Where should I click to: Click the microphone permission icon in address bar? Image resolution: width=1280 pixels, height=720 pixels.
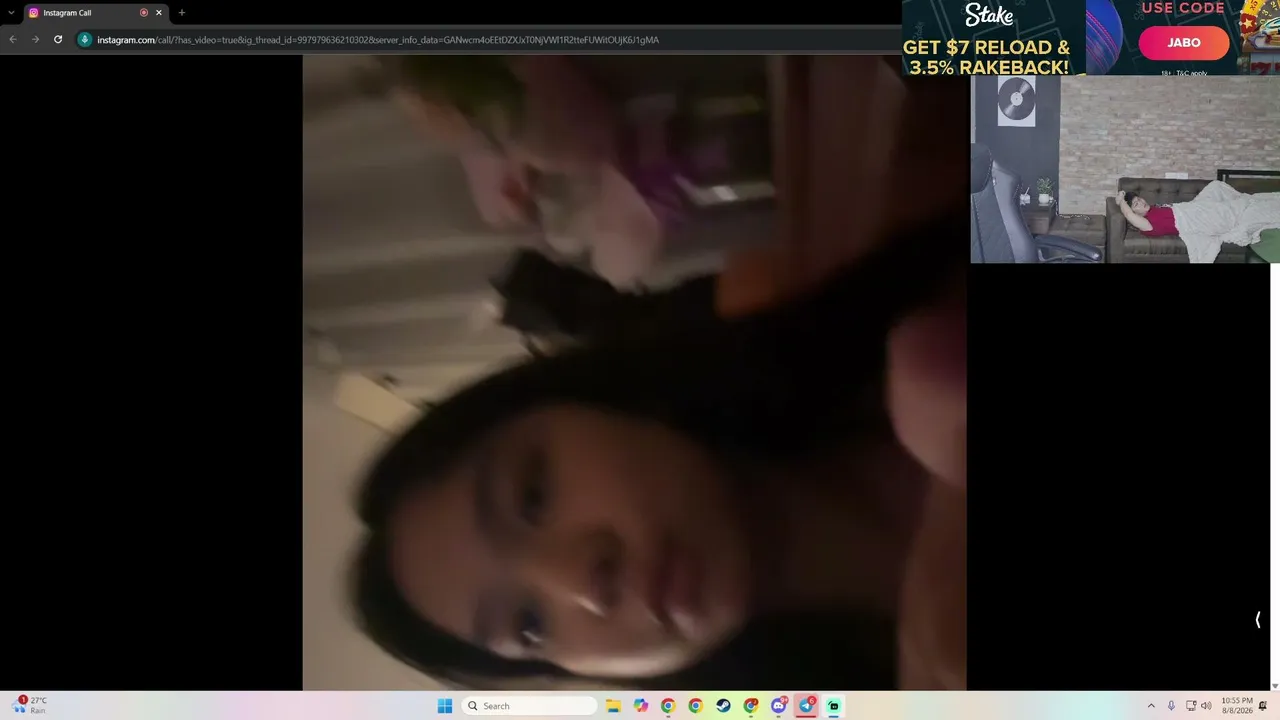coord(85,40)
